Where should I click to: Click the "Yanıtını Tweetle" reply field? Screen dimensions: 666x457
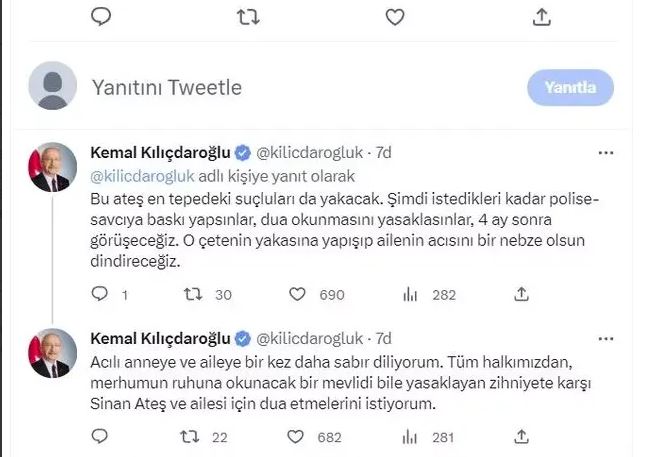click(167, 88)
